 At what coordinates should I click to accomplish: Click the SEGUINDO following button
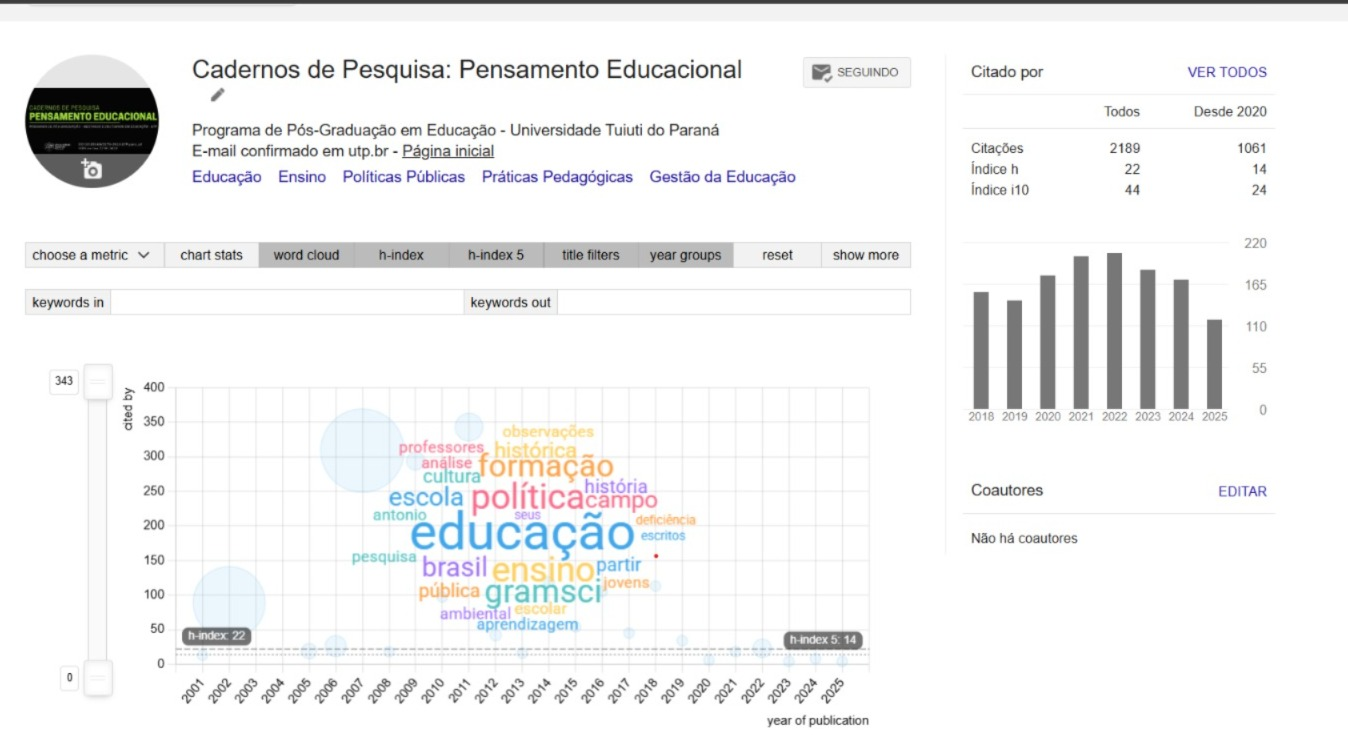click(856, 72)
